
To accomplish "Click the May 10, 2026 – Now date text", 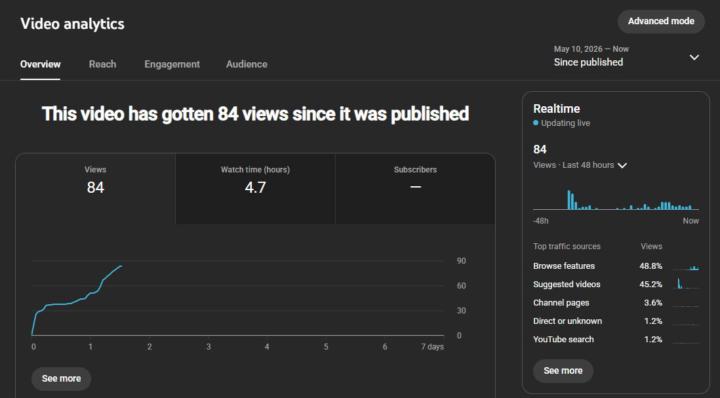I will coord(591,49).
